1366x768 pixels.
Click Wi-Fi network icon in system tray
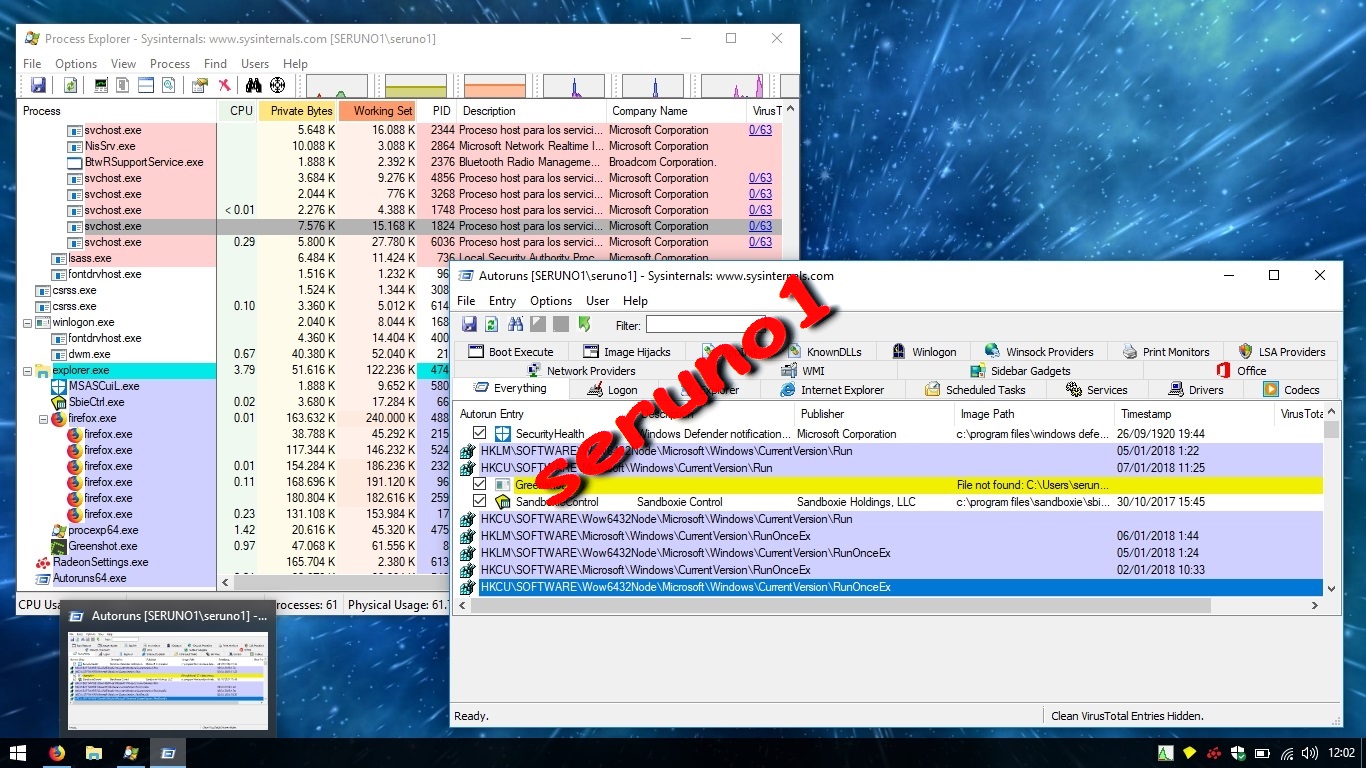[1286, 753]
